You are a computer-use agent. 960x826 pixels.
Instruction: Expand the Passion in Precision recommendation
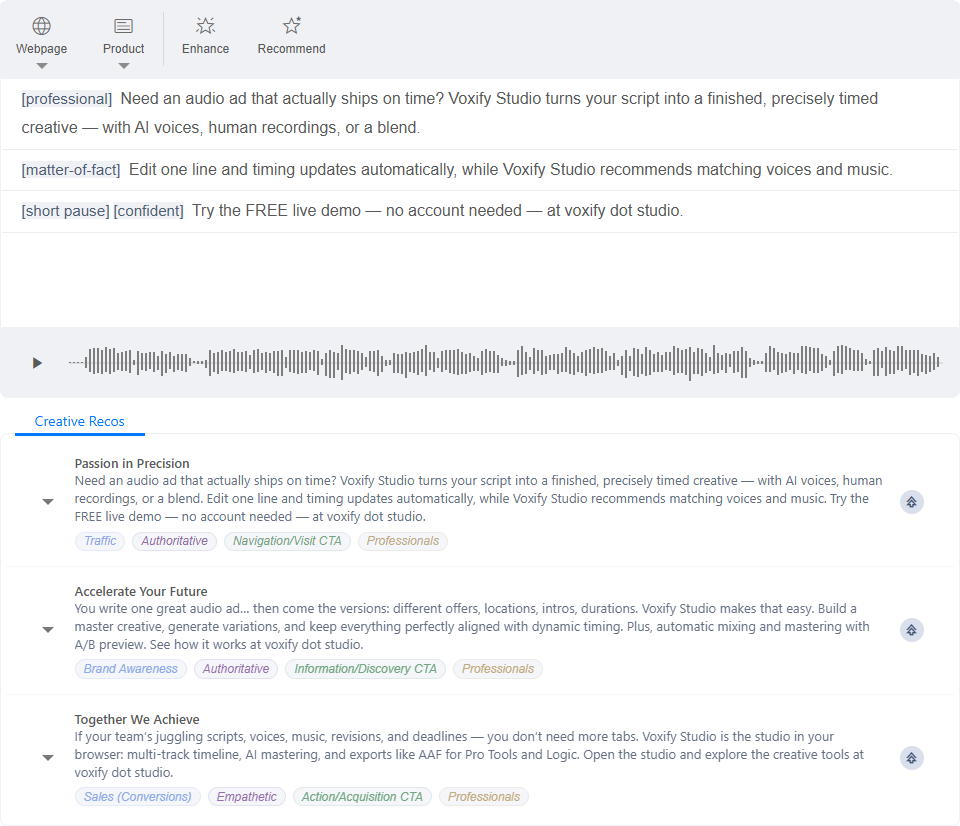coord(48,502)
